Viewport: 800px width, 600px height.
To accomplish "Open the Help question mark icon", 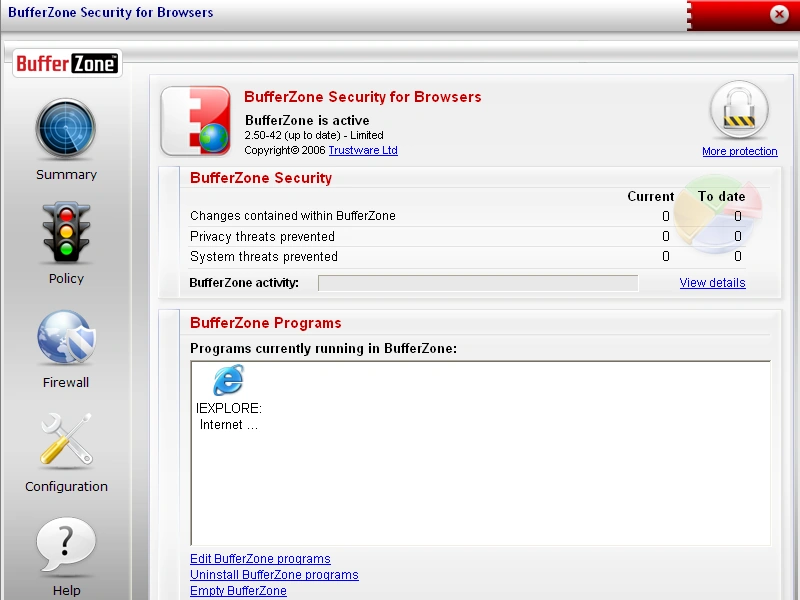I will [66, 545].
